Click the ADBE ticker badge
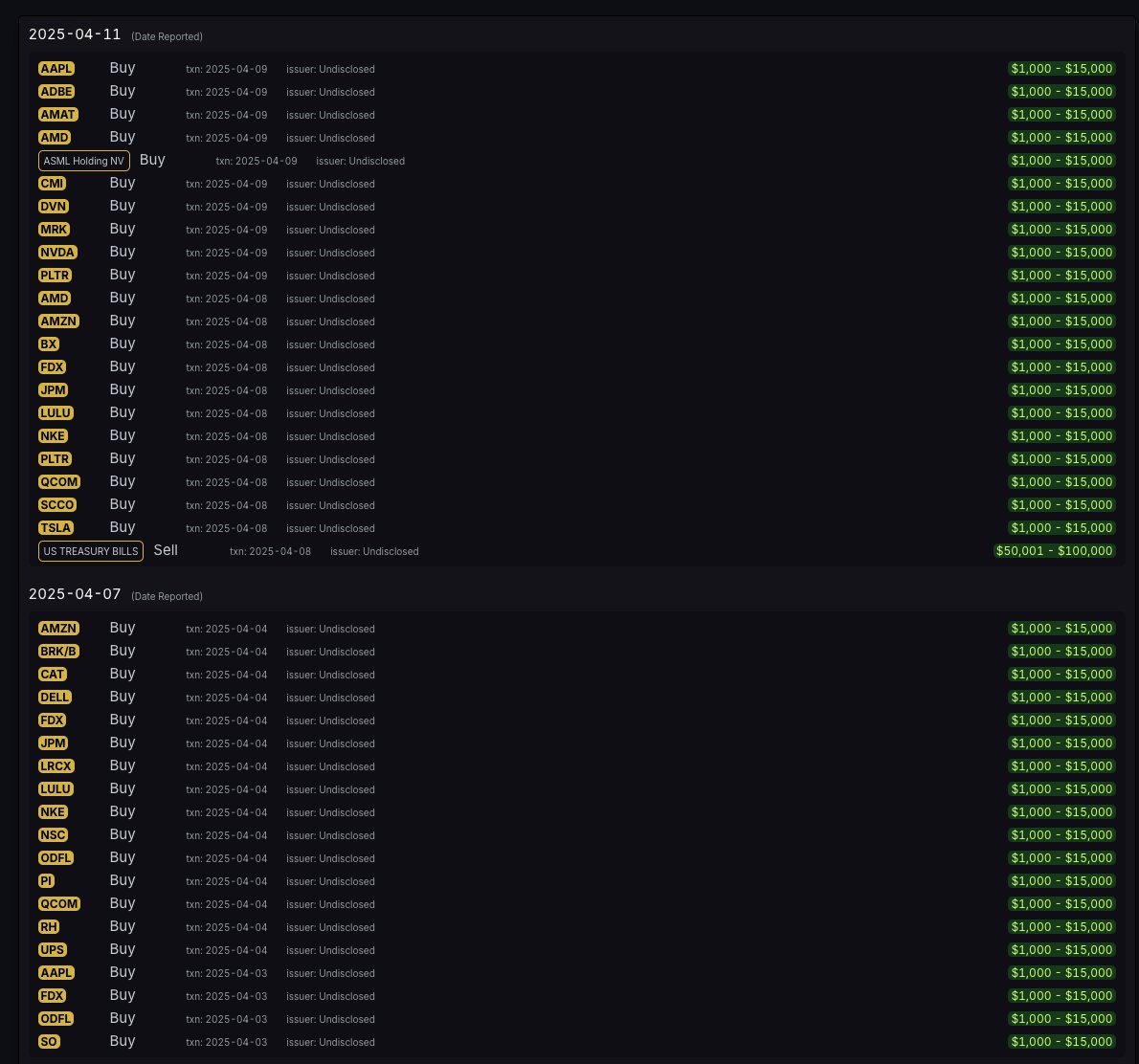The height and width of the screenshot is (1064, 1139). (56, 92)
